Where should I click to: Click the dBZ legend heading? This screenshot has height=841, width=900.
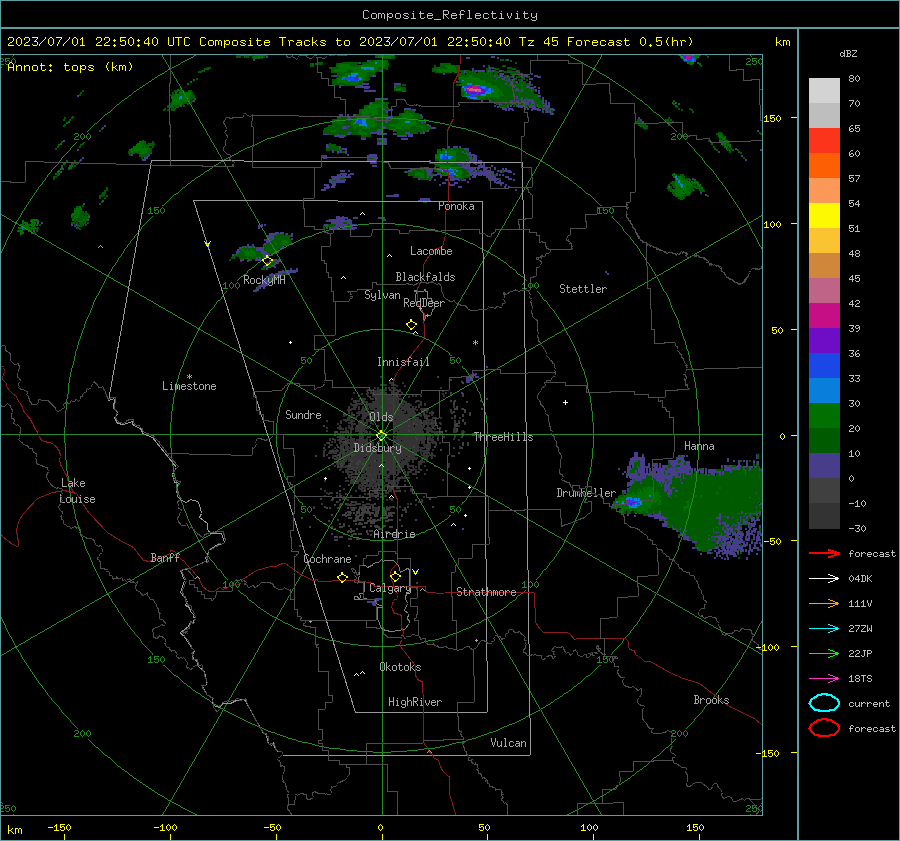coord(848,53)
